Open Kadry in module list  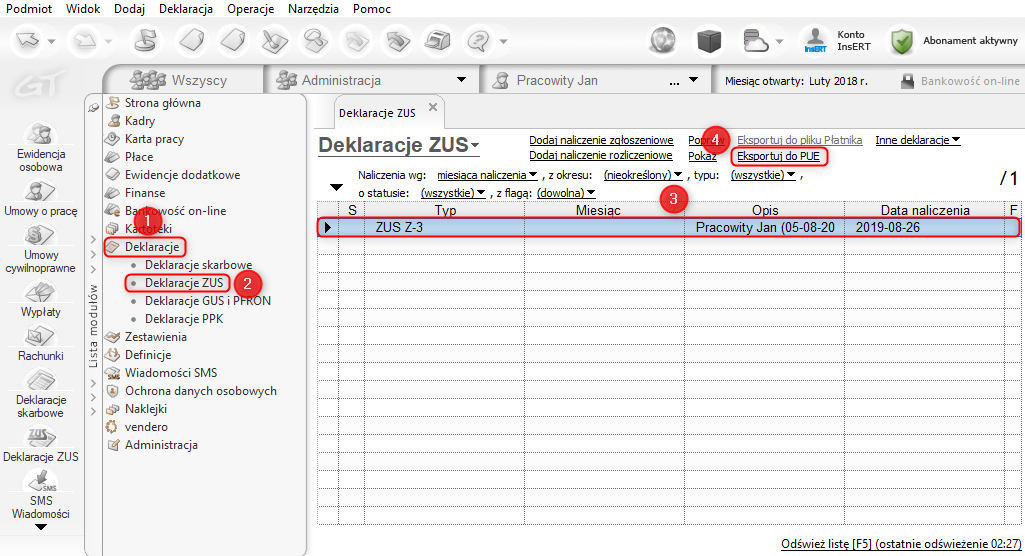(140, 121)
